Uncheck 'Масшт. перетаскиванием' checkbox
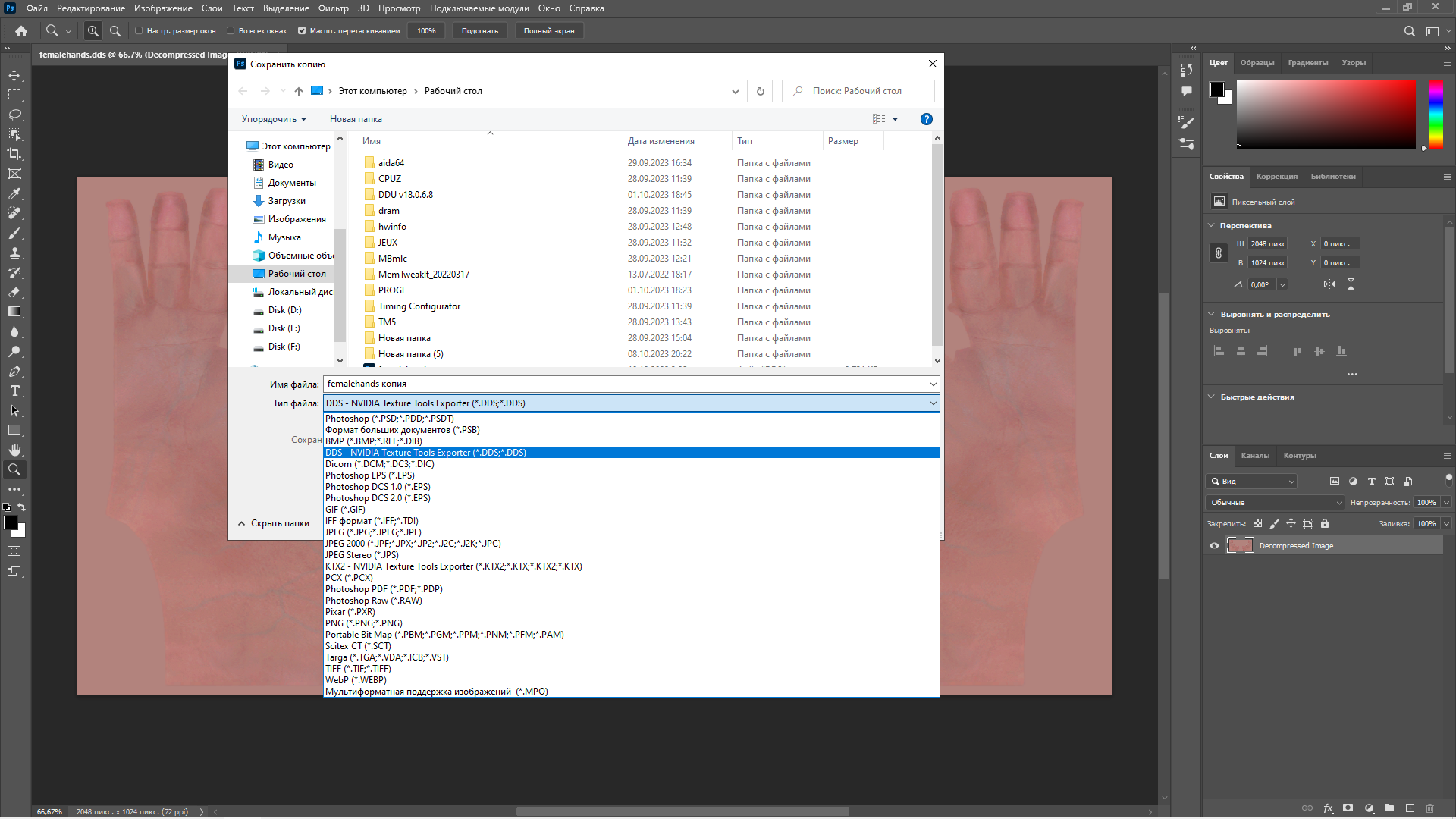1456x819 pixels. pyautogui.click(x=302, y=31)
